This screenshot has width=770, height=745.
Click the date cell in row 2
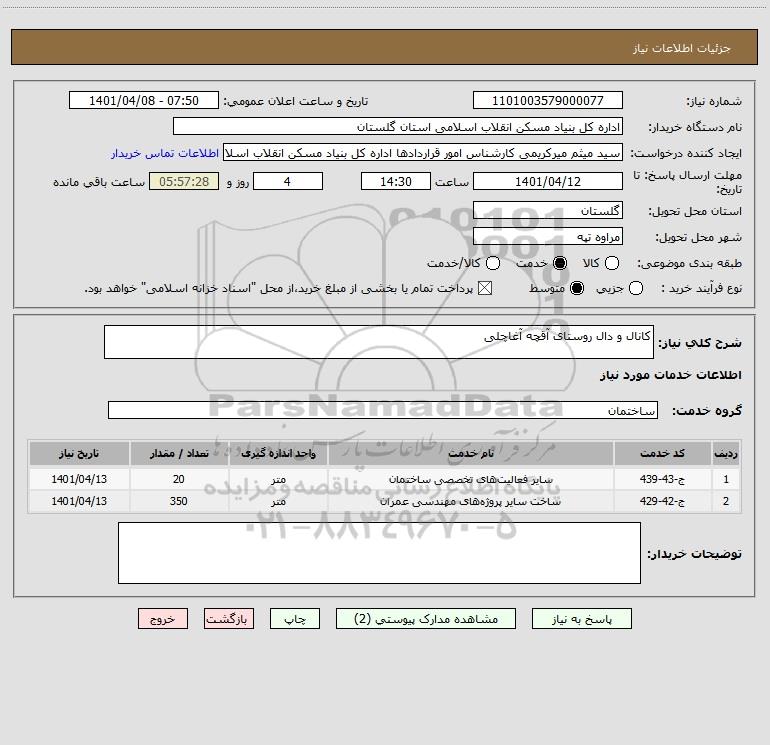[x=79, y=501]
